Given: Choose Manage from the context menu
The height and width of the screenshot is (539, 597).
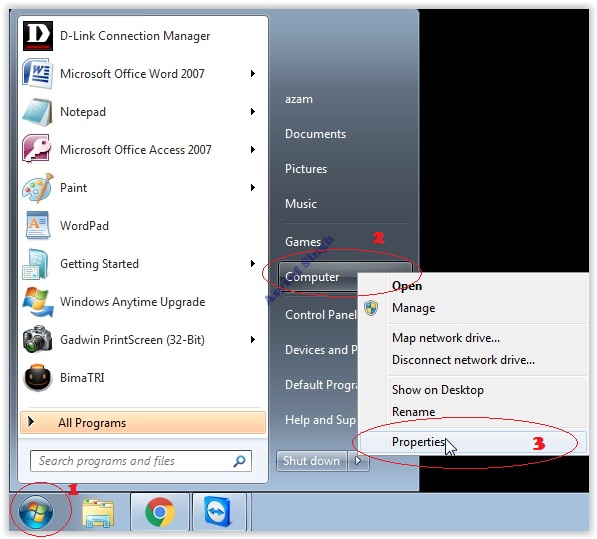Looking at the screenshot, I should 413,308.
